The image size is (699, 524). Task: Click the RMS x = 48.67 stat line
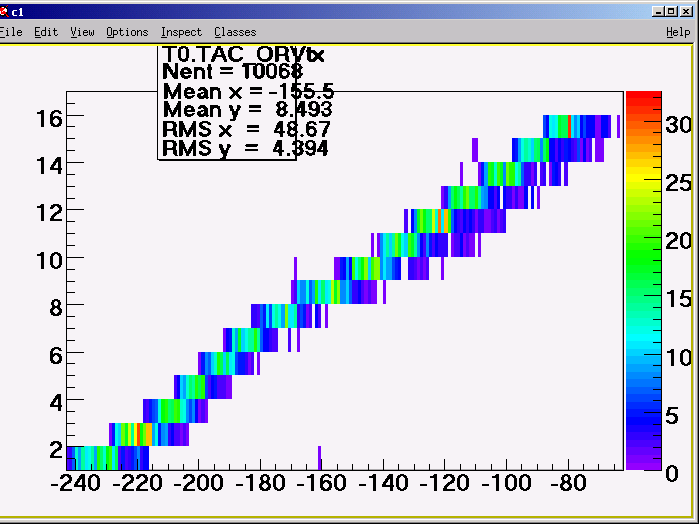pos(246,129)
